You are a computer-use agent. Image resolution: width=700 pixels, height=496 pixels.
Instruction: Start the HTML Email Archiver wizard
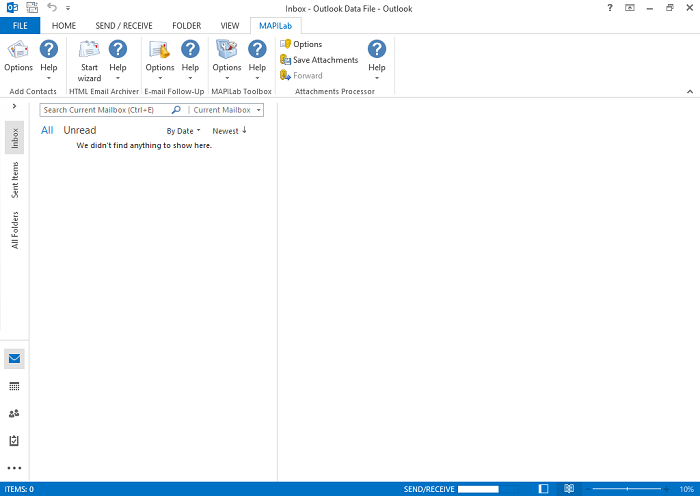click(x=89, y=61)
